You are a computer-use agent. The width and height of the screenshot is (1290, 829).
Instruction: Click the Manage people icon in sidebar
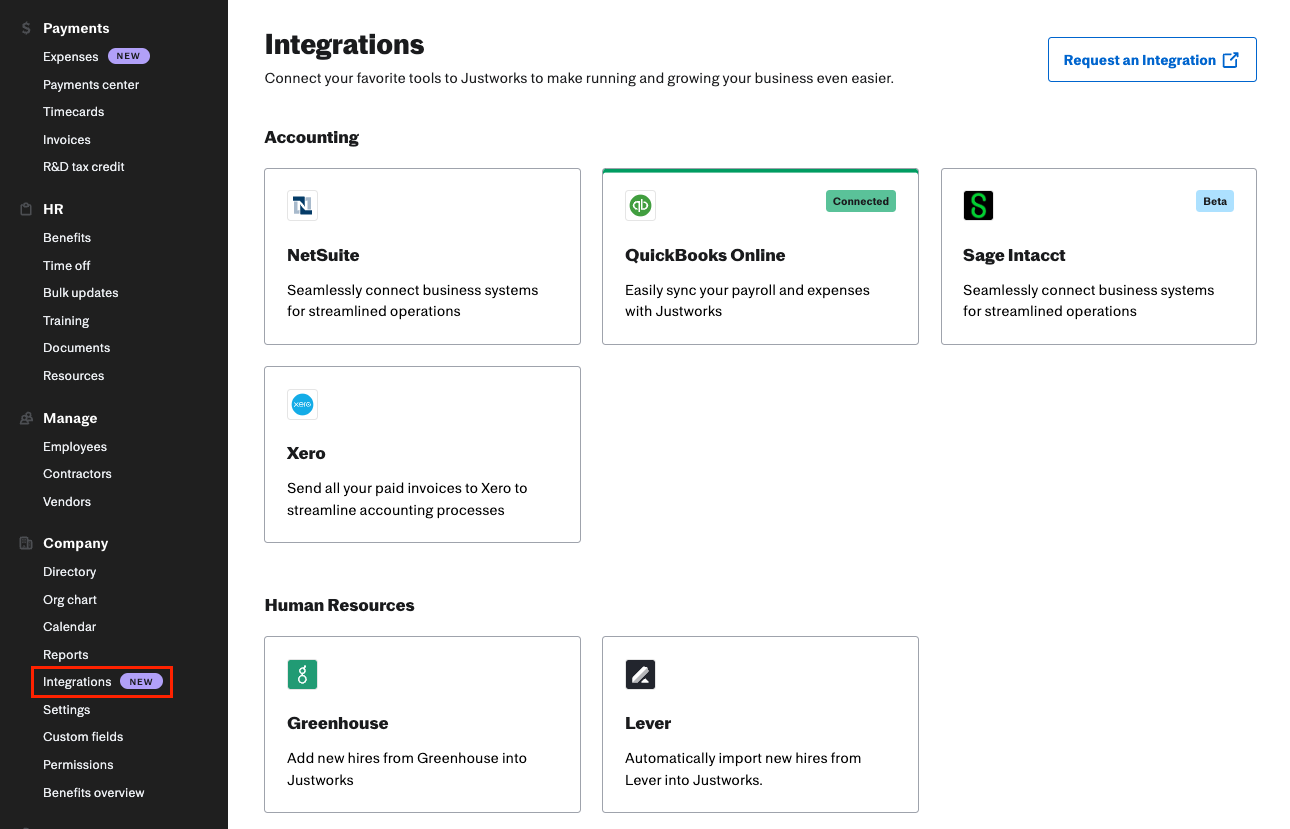pyautogui.click(x=26, y=418)
